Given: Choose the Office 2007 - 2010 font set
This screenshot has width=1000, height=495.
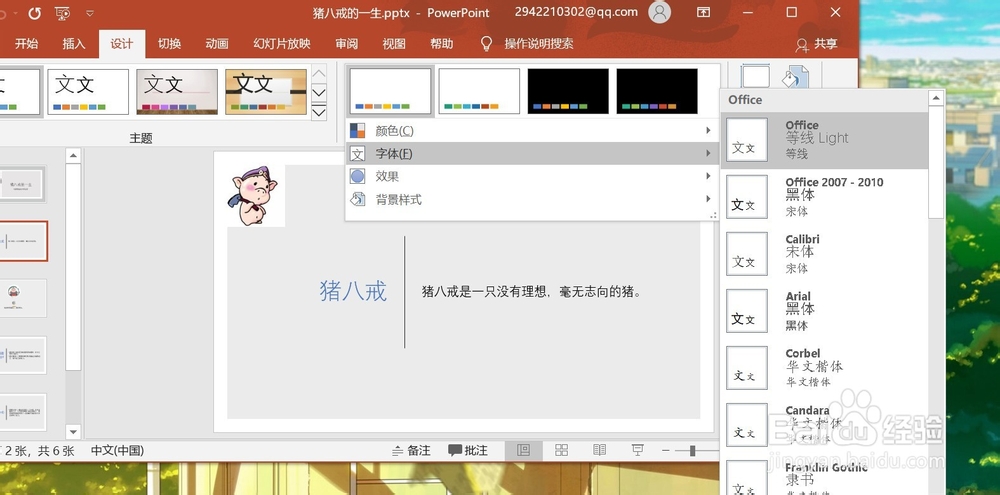Looking at the screenshot, I should click(825, 197).
